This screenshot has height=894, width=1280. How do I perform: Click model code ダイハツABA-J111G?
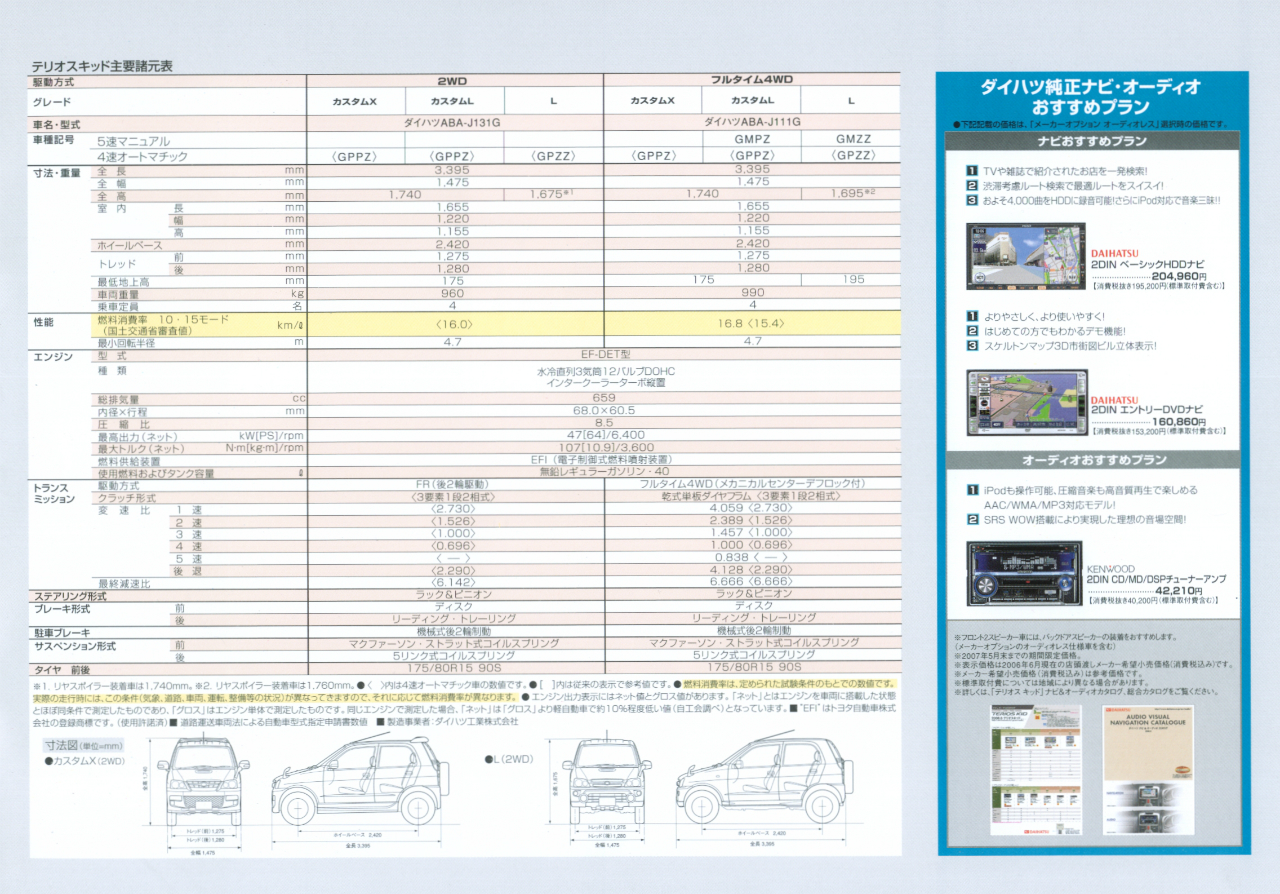[752, 121]
